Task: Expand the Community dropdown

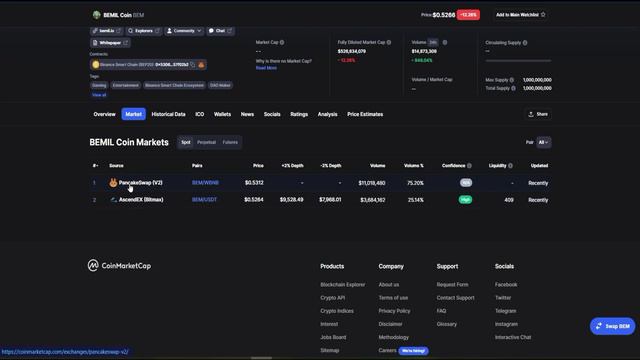Action: click(x=184, y=31)
